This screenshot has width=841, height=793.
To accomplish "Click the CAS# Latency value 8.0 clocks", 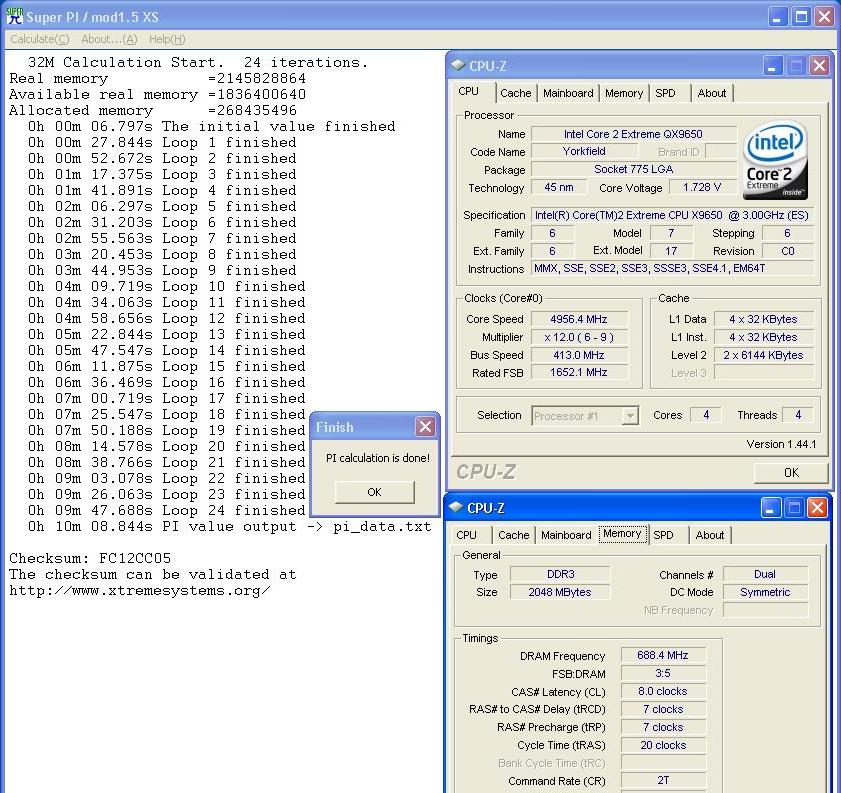I will (663, 691).
